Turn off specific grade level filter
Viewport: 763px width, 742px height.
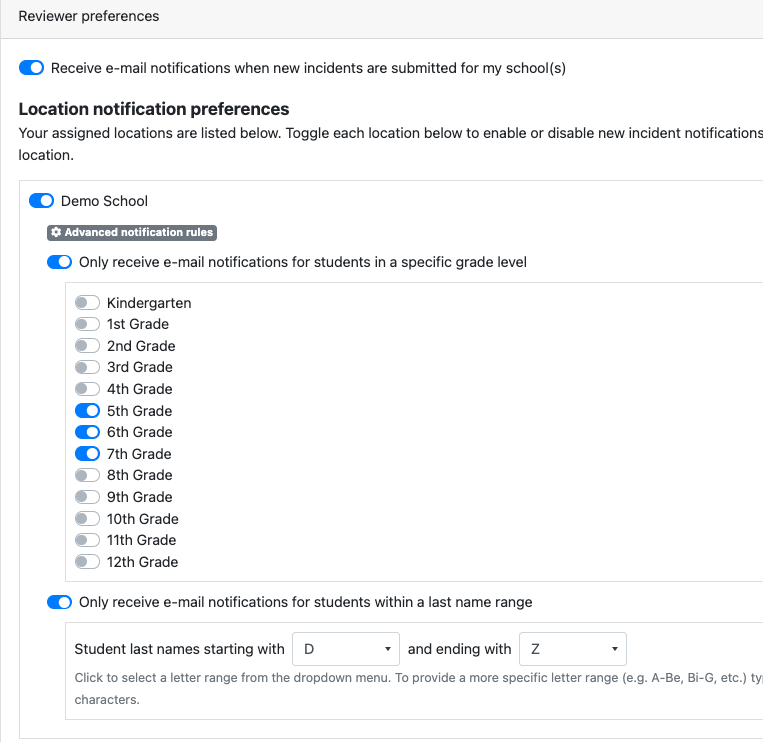pyautogui.click(x=60, y=262)
